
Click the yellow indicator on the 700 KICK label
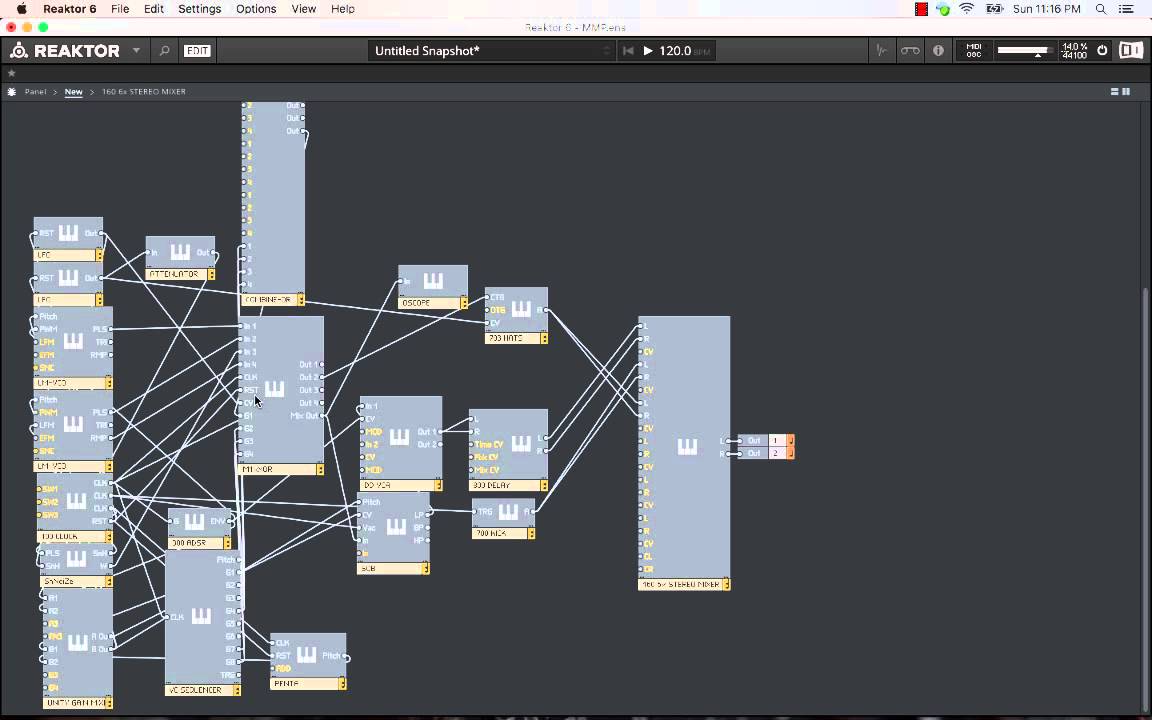pos(531,533)
